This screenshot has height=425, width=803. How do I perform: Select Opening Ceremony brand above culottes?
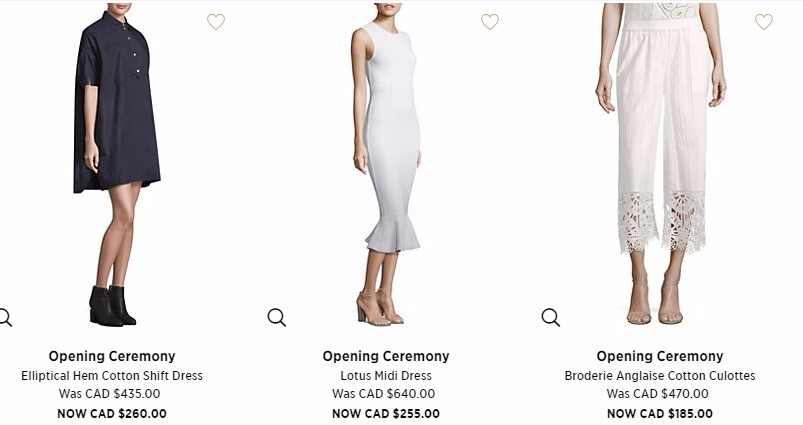(660, 356)
